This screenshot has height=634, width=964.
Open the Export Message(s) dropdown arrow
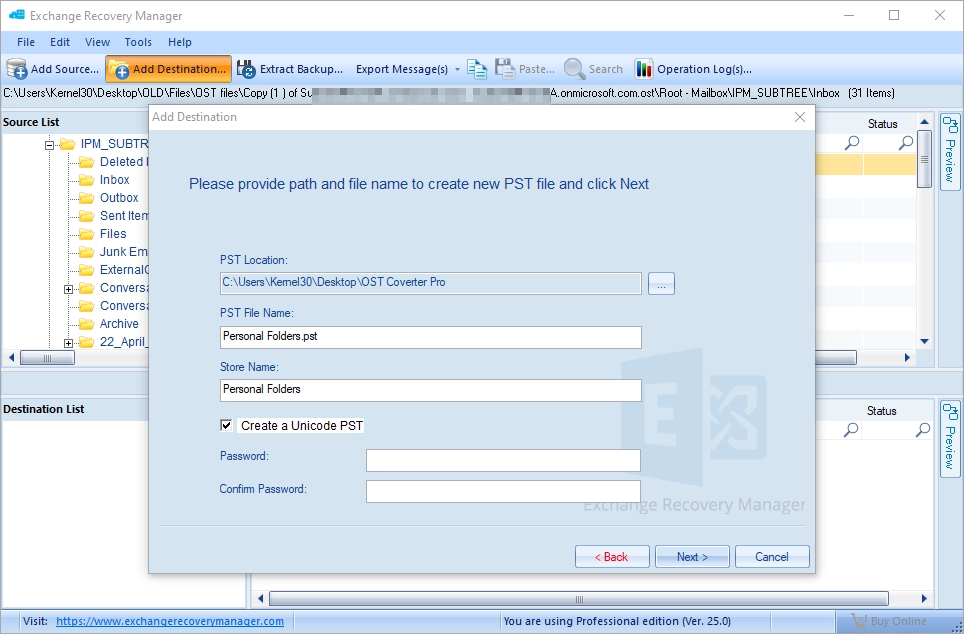tap(456, 68)
